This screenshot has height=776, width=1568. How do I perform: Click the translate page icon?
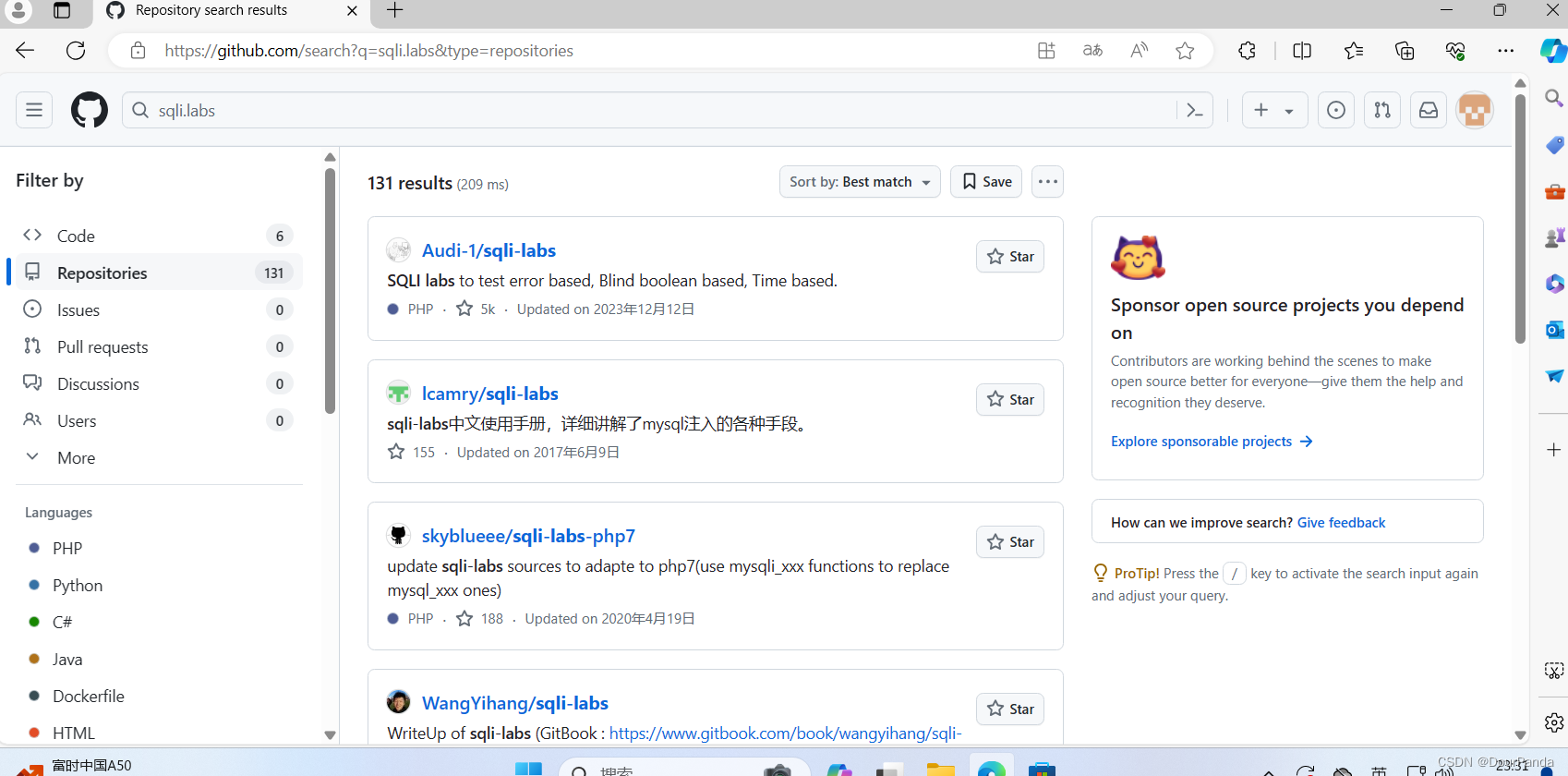point(1092,51)
